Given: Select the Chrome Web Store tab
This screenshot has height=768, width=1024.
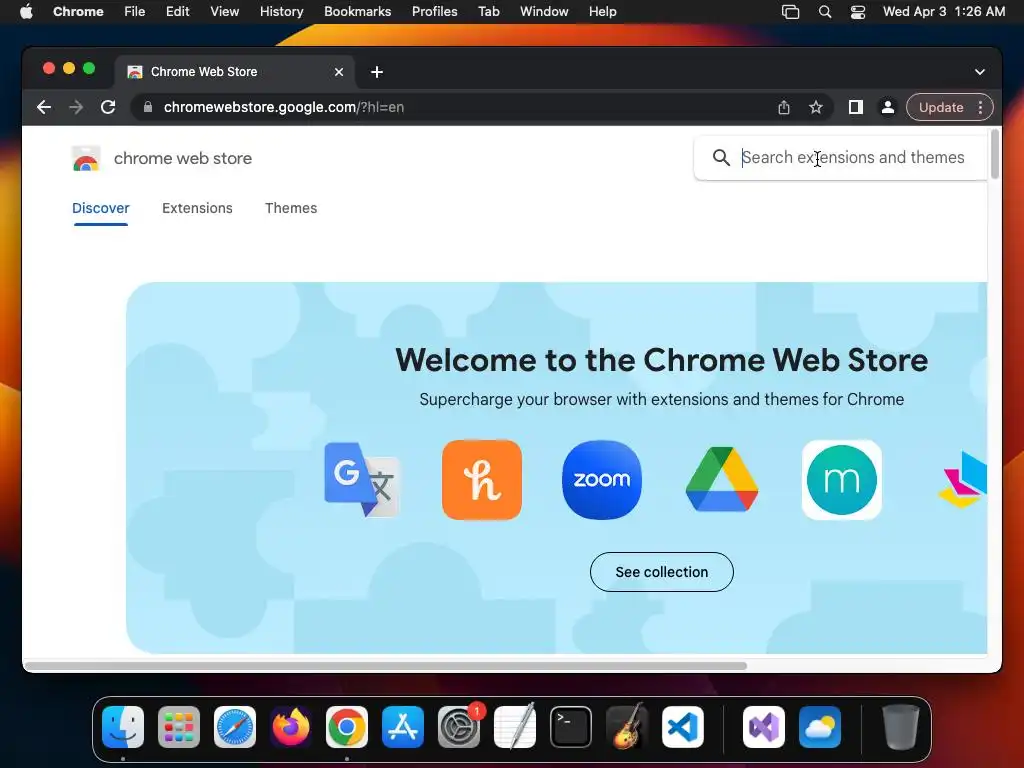Looking at the screenshot, I should coord(234,72).
